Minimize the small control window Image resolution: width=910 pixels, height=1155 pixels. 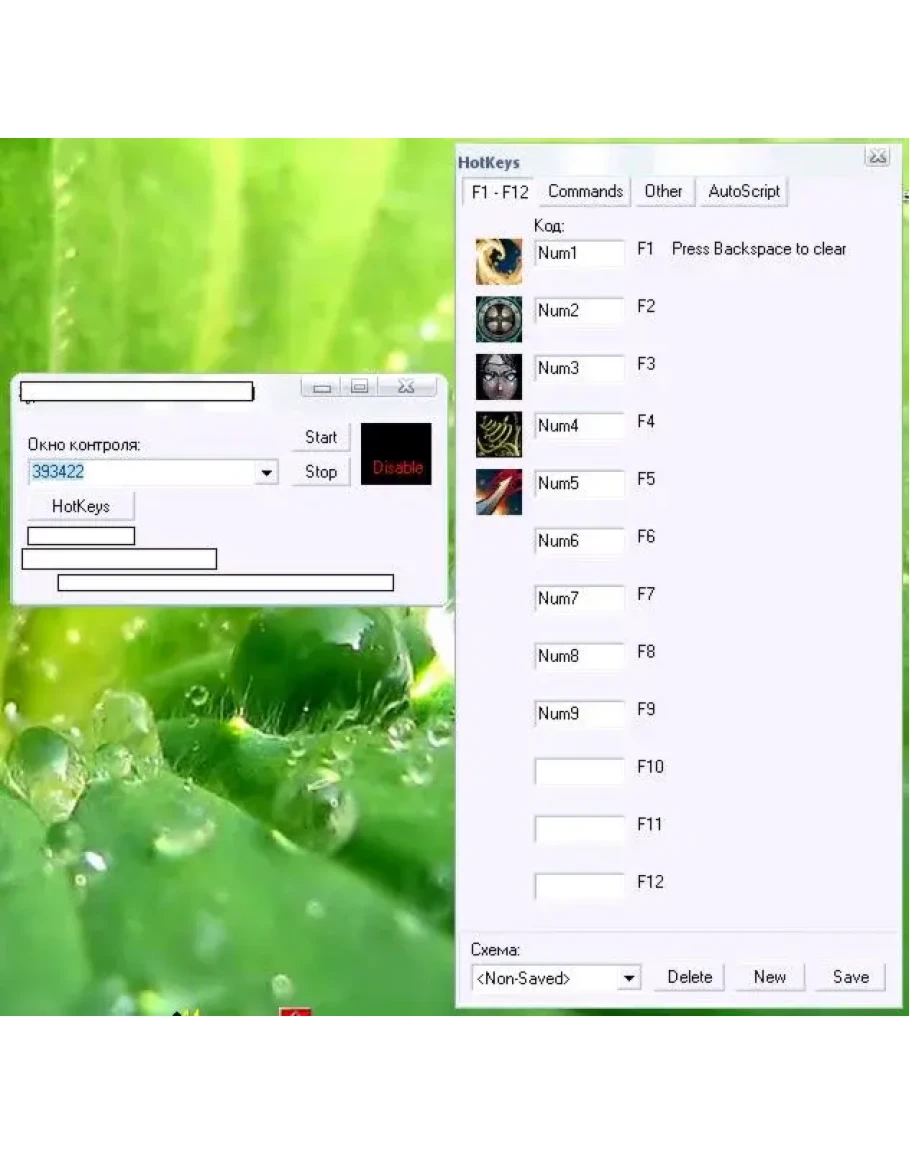(322, 387)
